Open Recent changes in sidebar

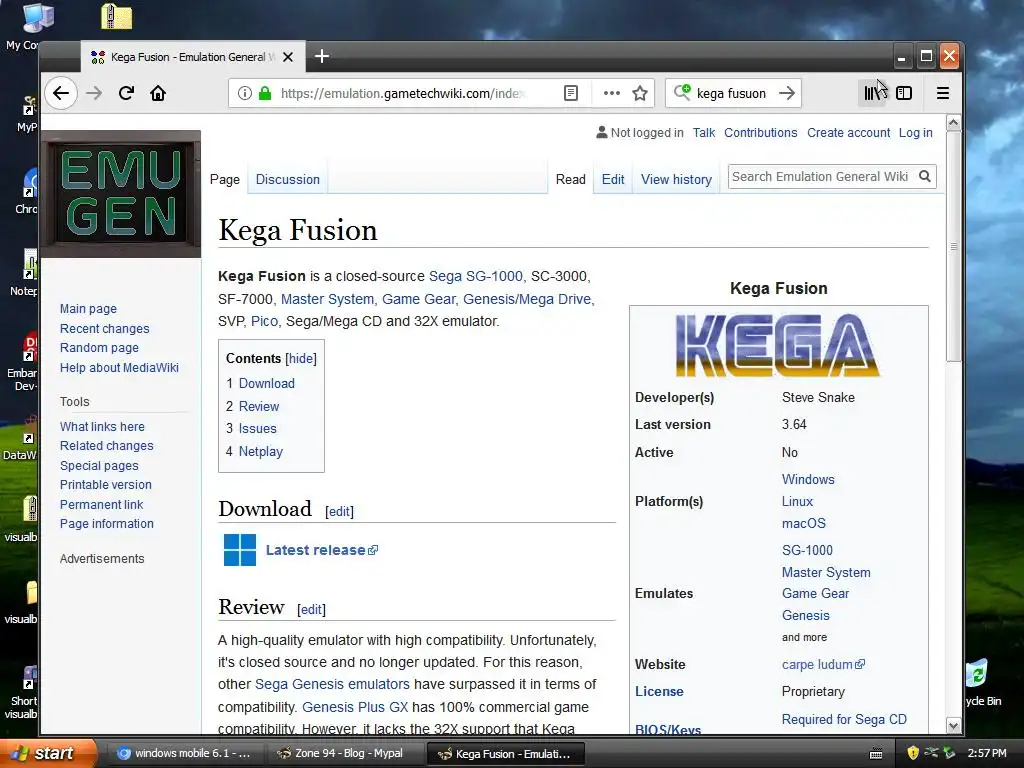point(104,328)
